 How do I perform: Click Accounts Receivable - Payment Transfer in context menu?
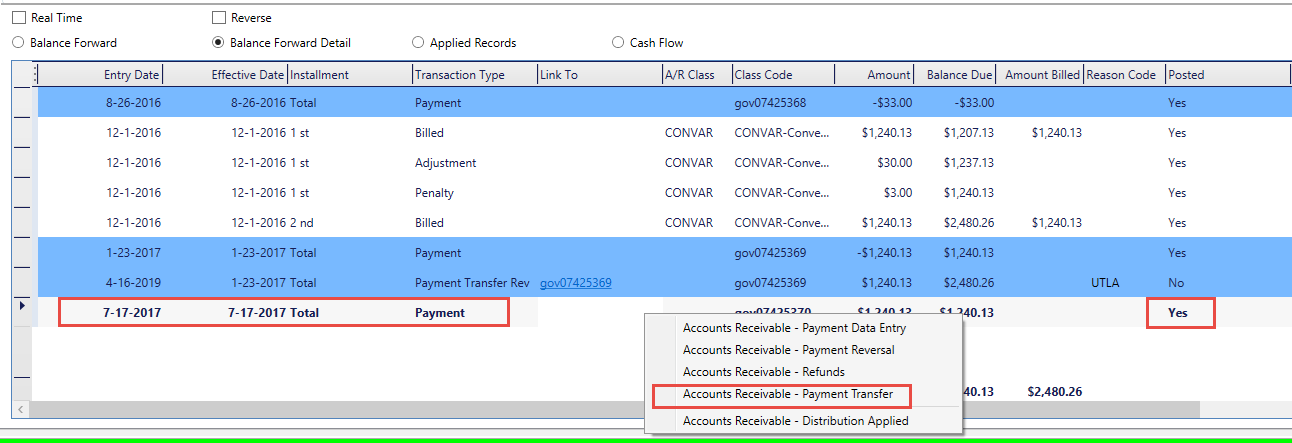coord(787,395)
